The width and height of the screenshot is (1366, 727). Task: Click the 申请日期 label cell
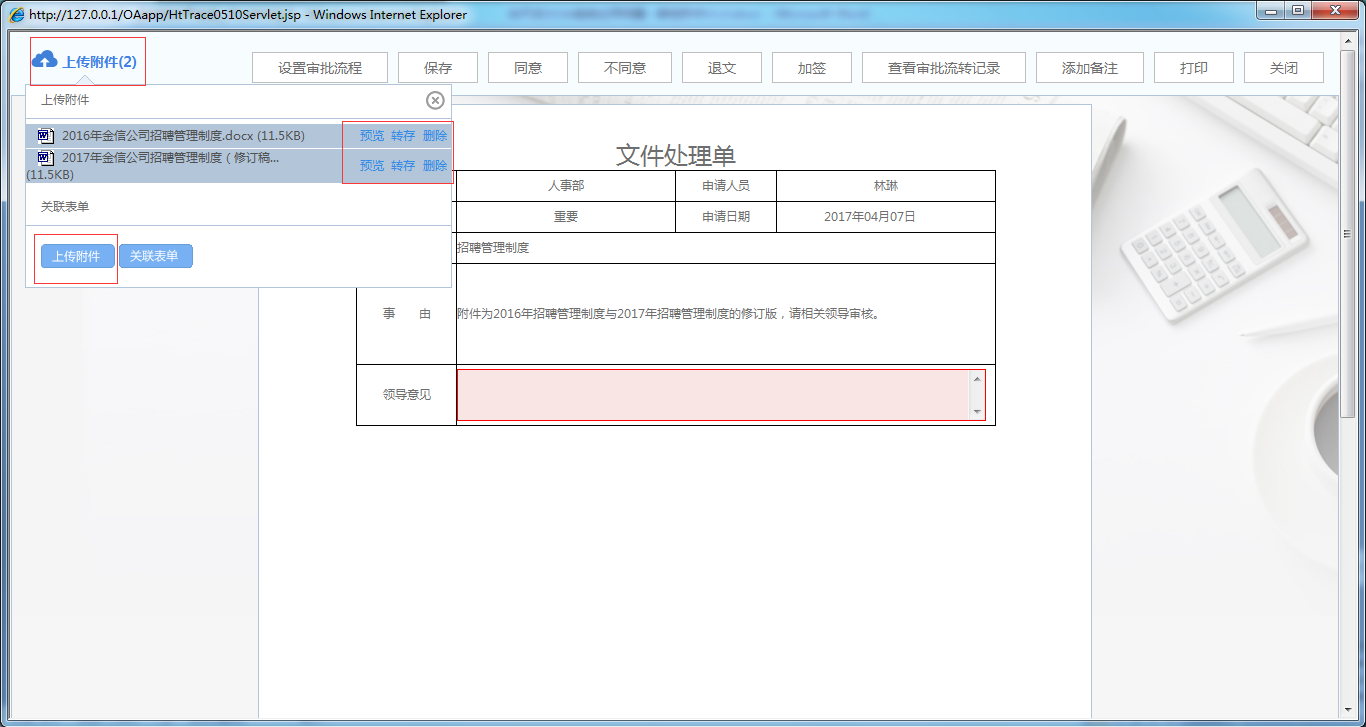tap(726, 217)
